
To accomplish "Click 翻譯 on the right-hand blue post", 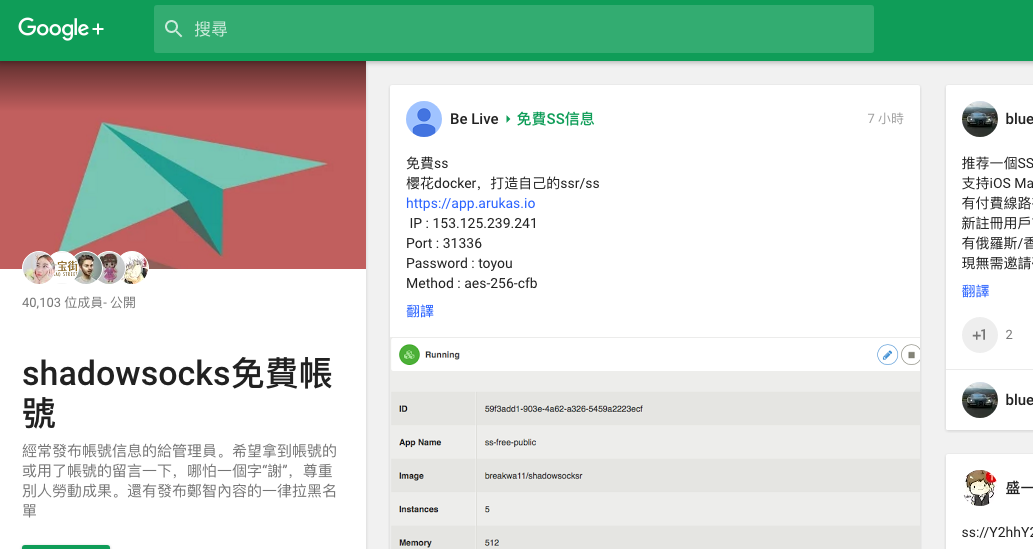I will coord(975,291).
